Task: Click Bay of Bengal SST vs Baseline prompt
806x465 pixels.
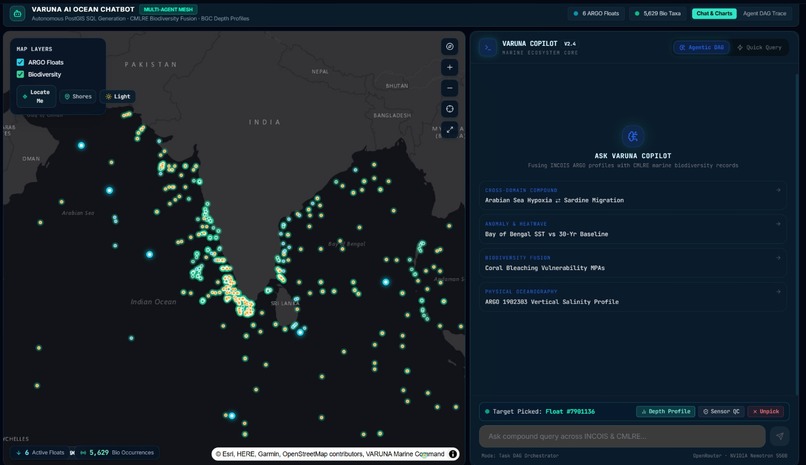Action: pyautogui.click(x=633, y=229)
